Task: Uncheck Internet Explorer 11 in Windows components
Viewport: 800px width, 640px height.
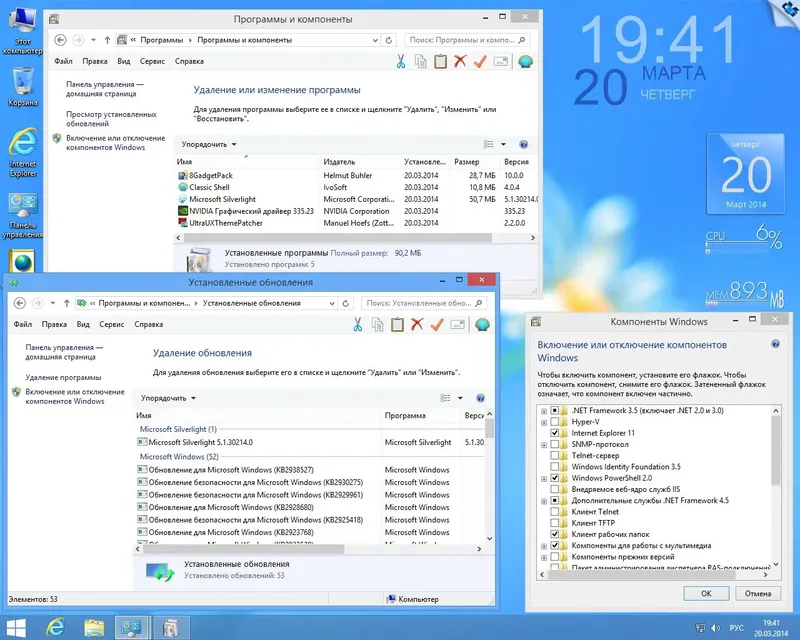Action: tap(556, 432)
